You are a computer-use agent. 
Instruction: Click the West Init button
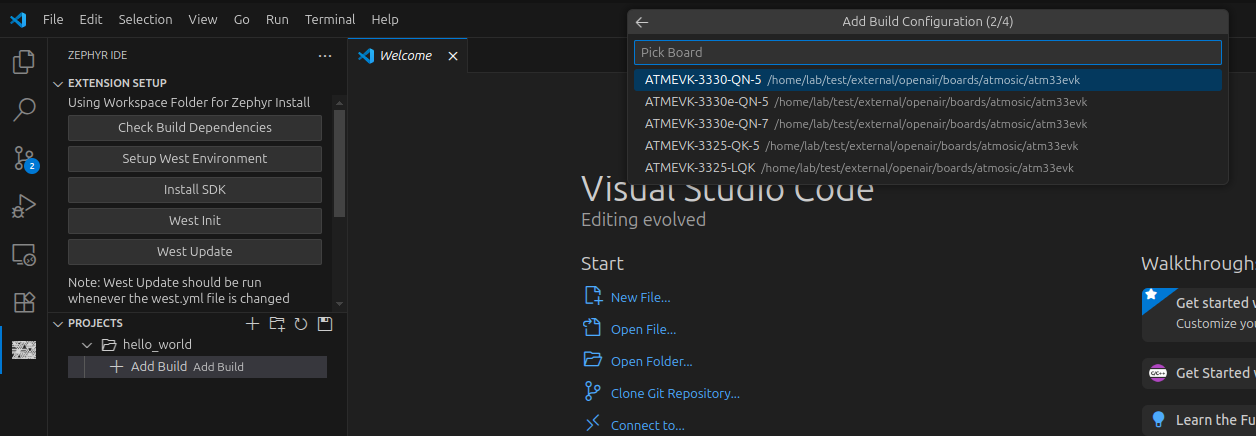pyautogui.click(x=195, y=221)
